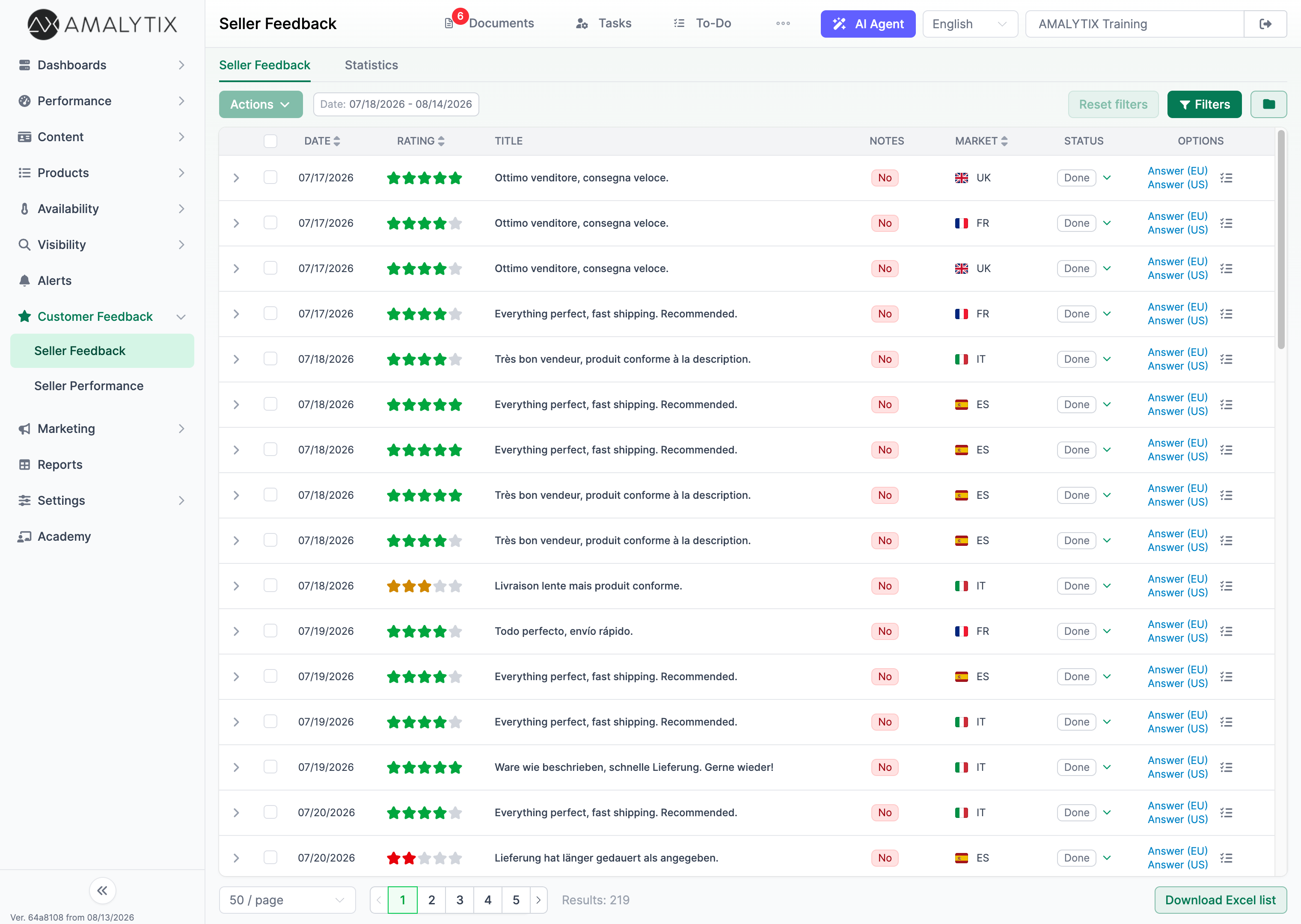This screenshot has height=924, width=1301.
Task: Click the Marketing megaphone icon
Action: click(x=24, y=429)
